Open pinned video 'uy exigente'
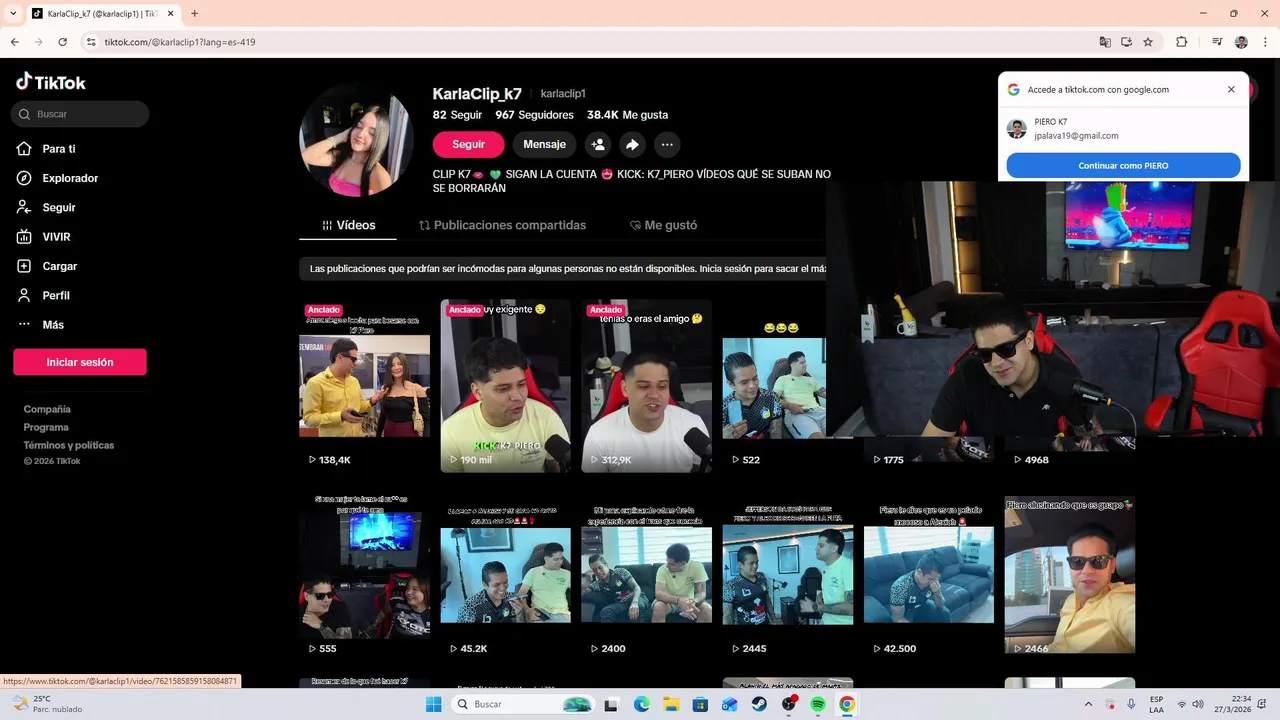Screen dimensions: 1280x720 [506, 386]
